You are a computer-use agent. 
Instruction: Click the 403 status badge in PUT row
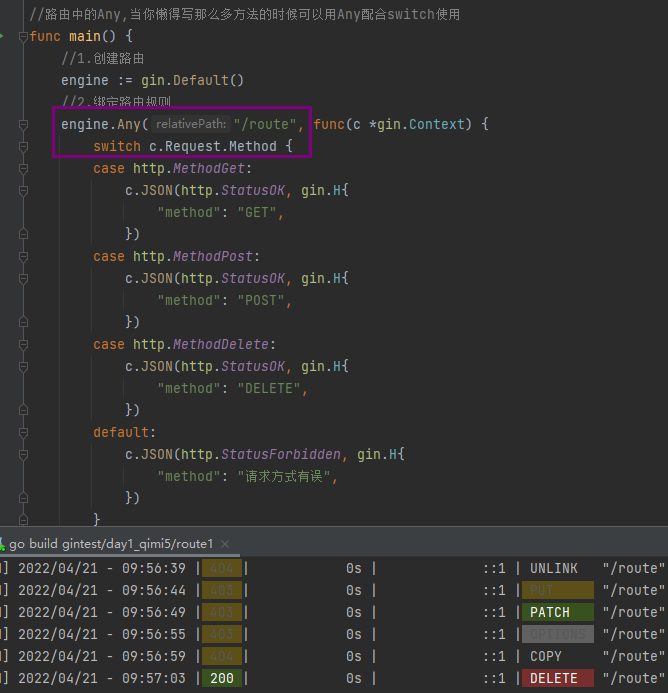point(222,590)
